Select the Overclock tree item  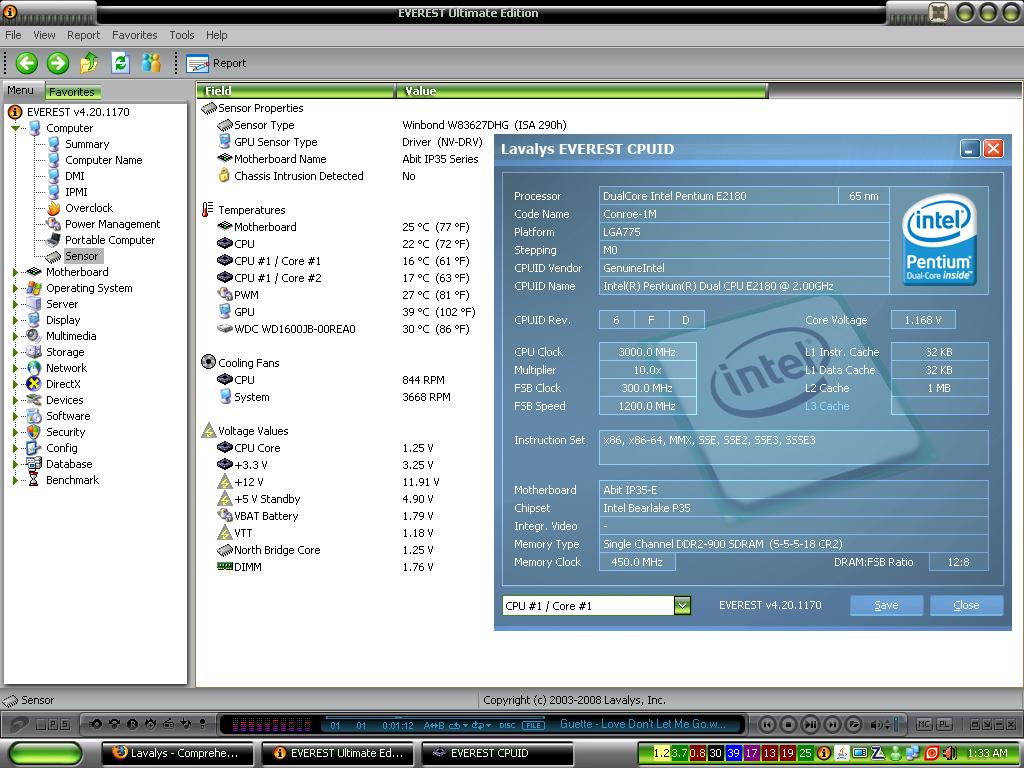click(89, 208)
